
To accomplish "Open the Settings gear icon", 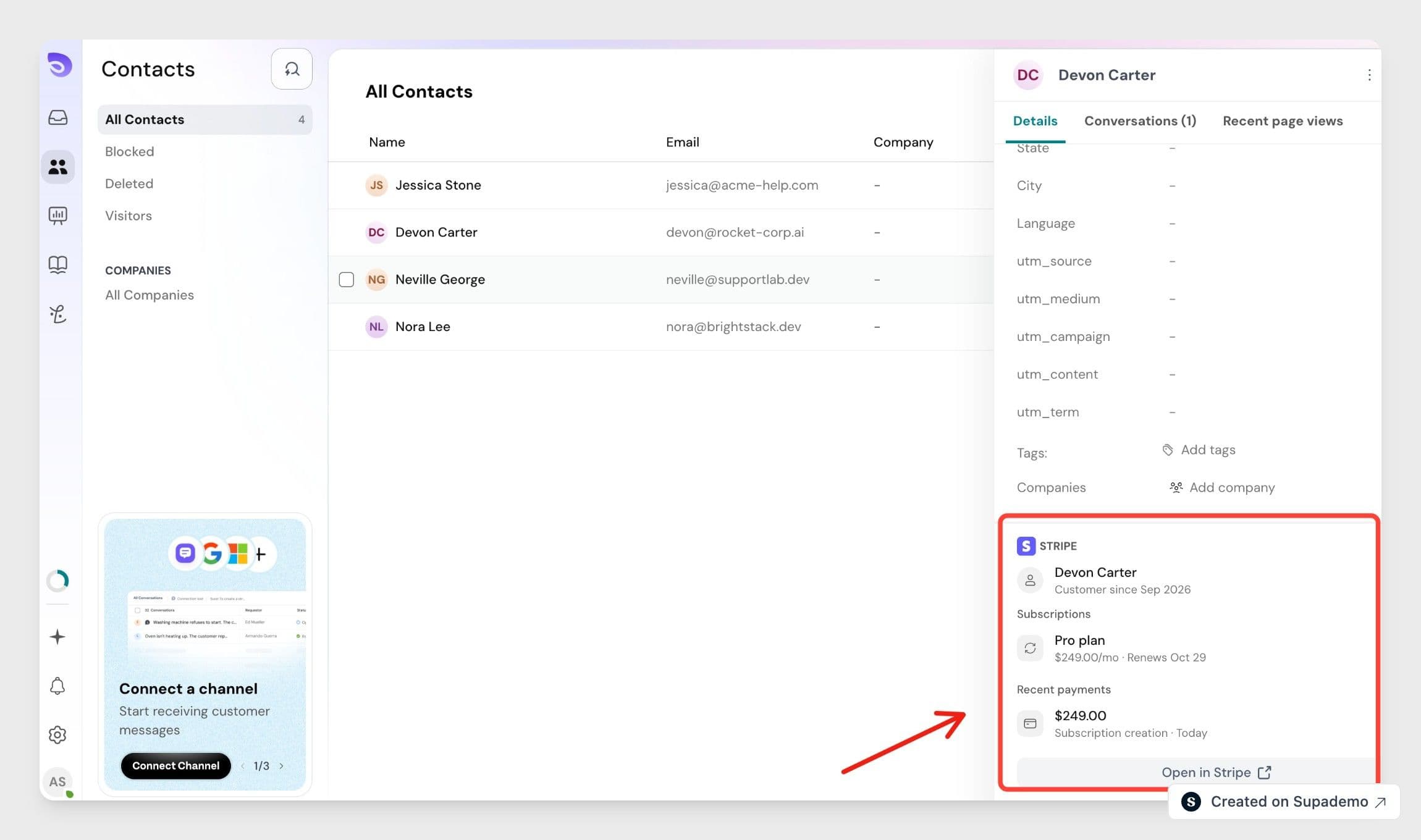I will [57, 735].
